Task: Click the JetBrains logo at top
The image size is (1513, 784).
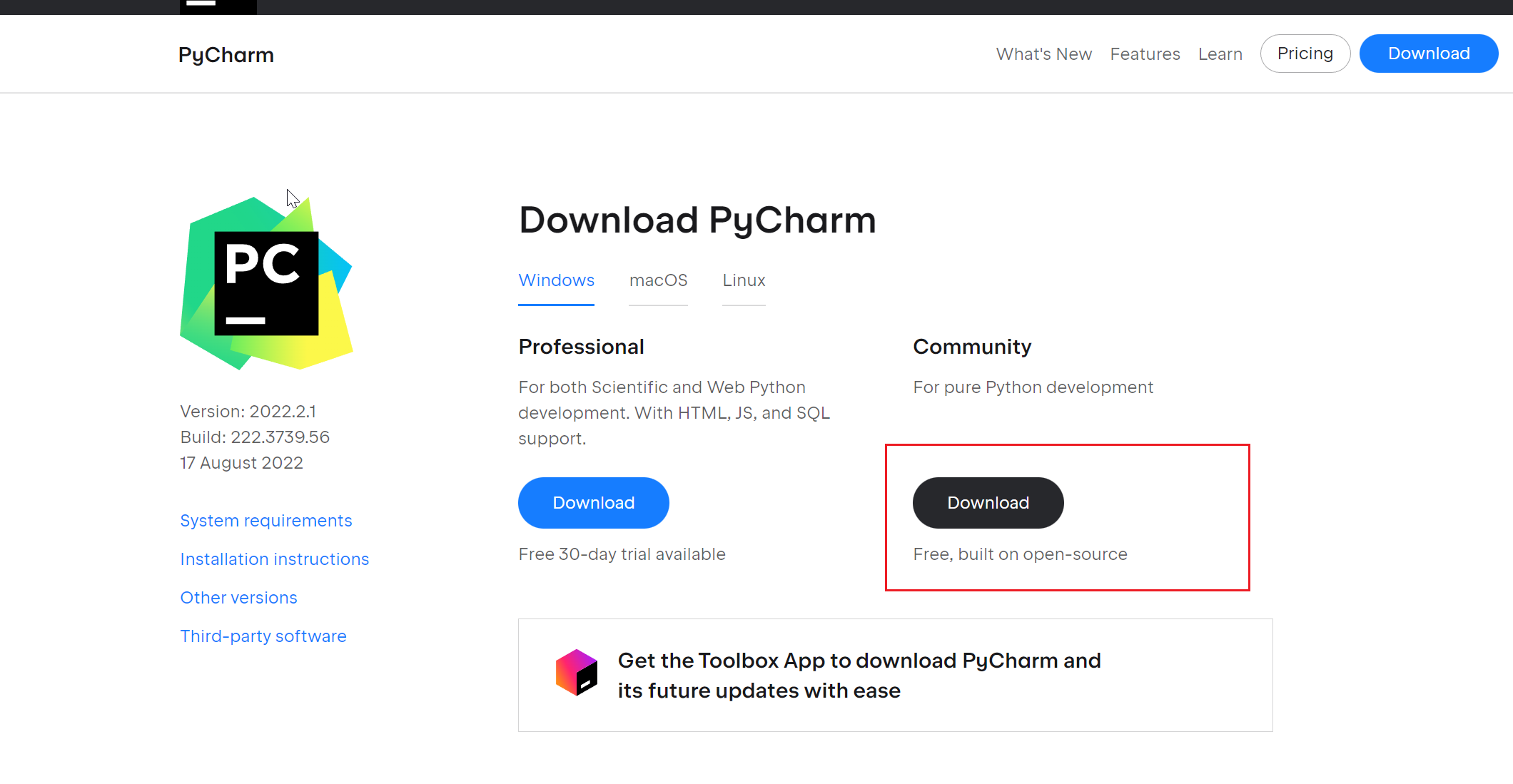Action: [x=218, y=6]
